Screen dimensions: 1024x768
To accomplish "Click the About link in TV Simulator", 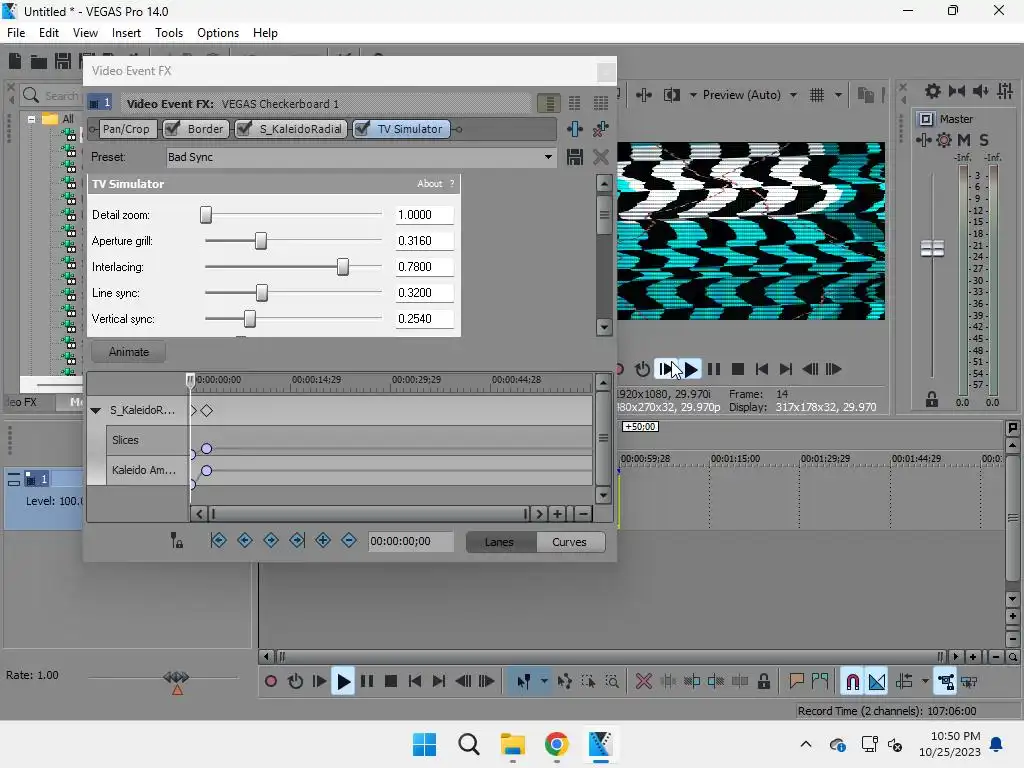I will 430,184.
